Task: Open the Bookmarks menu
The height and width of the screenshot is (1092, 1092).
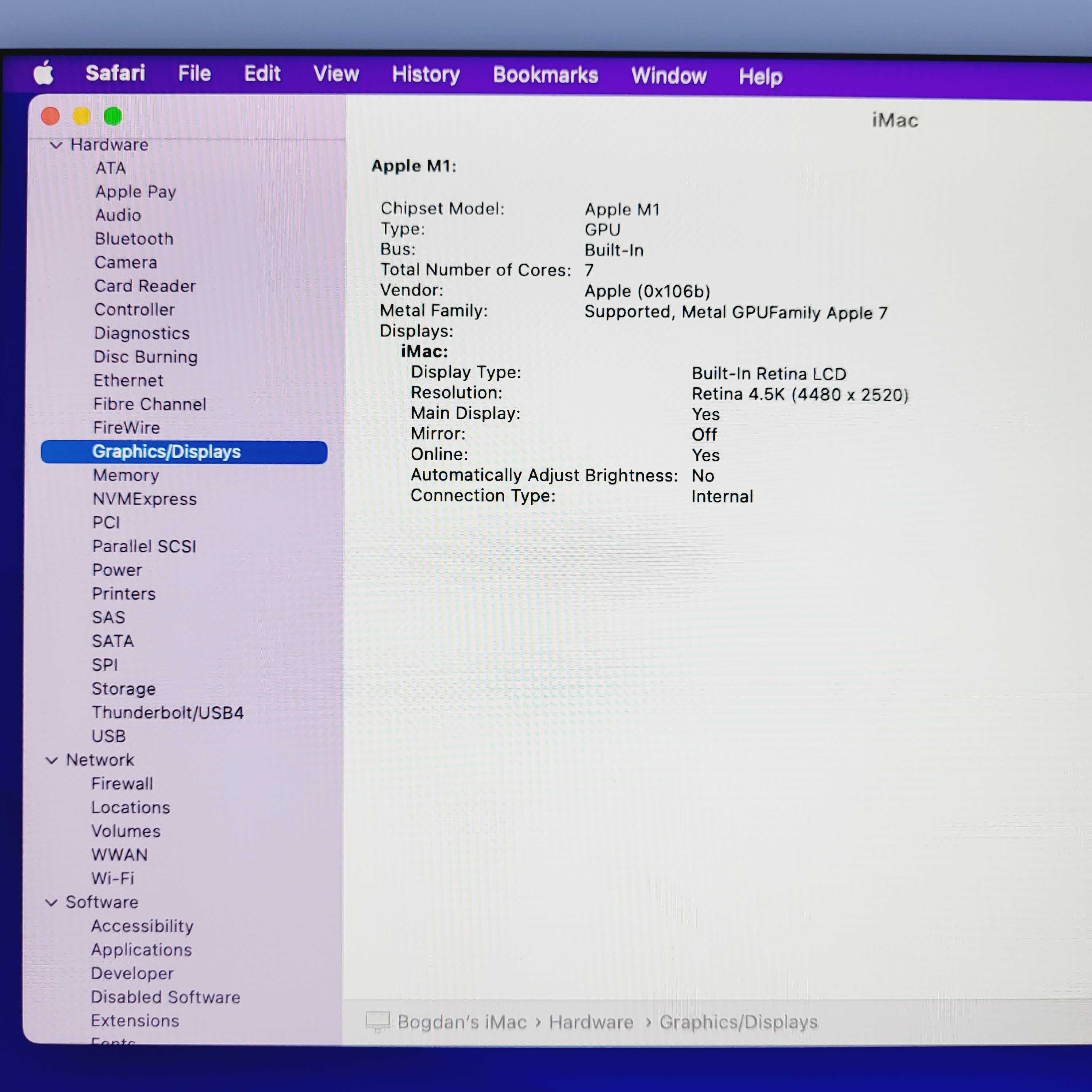Action: click(x=545, y=75)
